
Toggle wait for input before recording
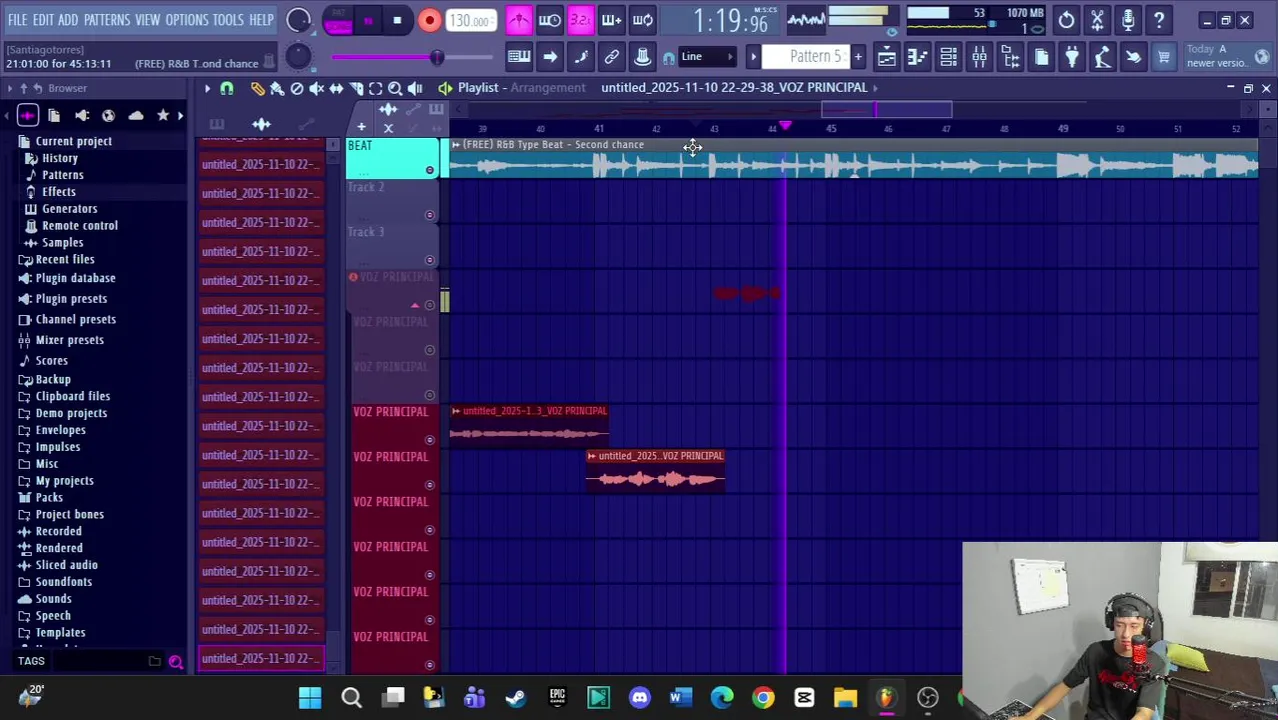coord(550,20)
